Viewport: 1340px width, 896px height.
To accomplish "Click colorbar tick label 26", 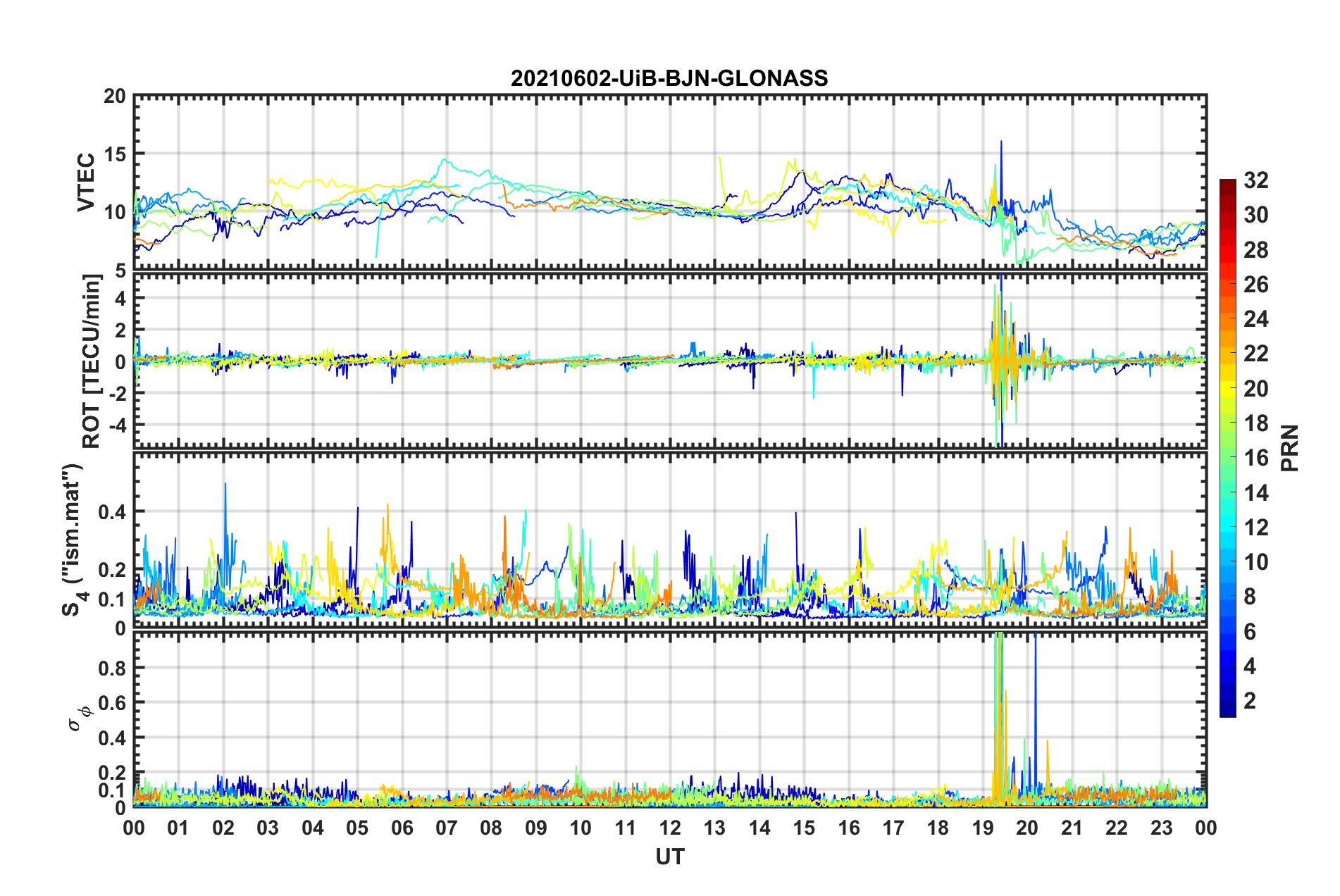I will (x=1256, y=285).
